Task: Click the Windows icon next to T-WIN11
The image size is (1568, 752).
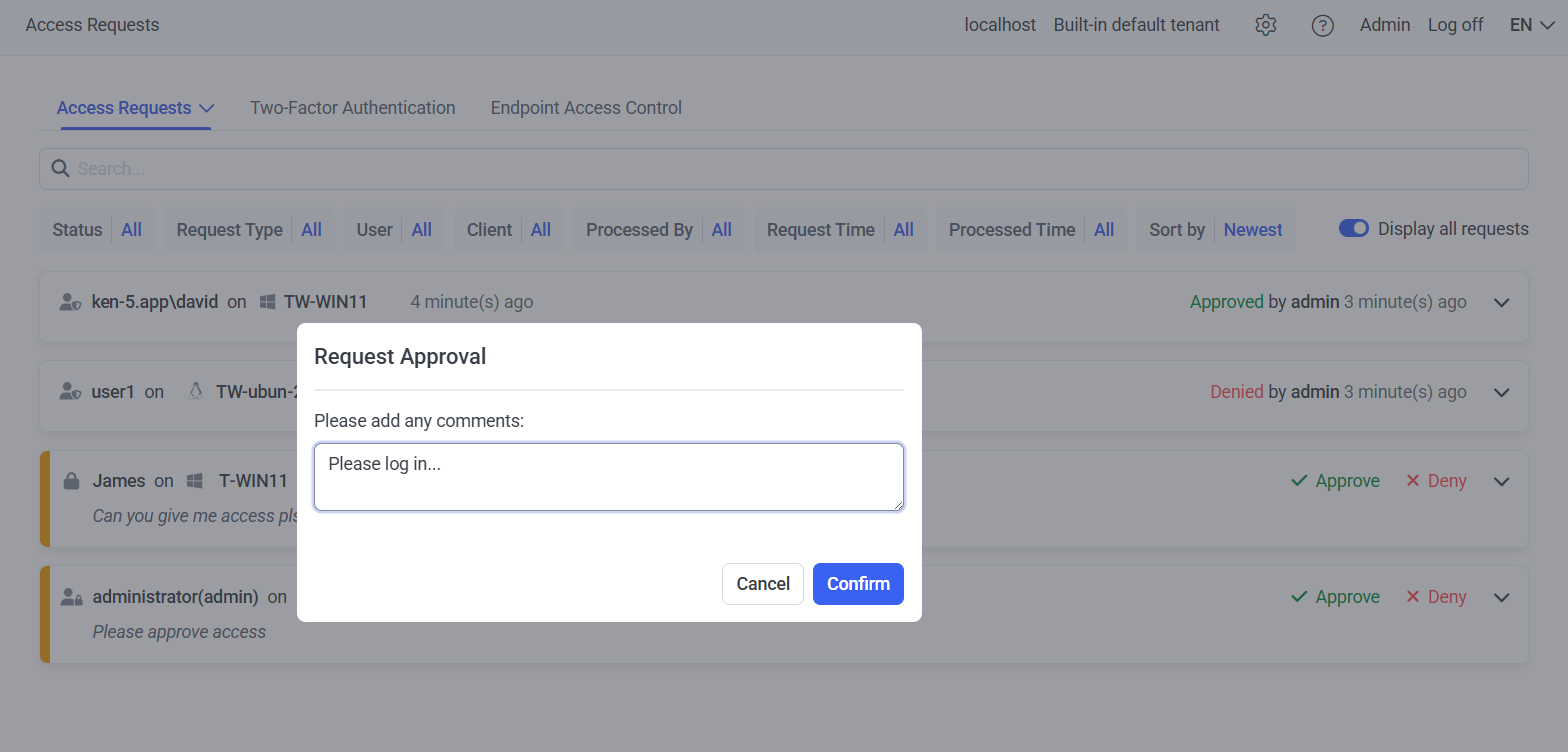Action: coord(195,481)
